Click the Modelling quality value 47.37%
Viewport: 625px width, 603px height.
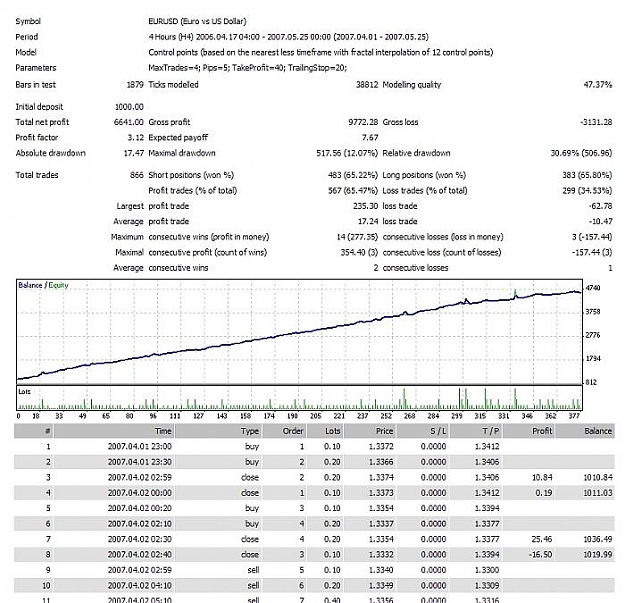(597, 84)
